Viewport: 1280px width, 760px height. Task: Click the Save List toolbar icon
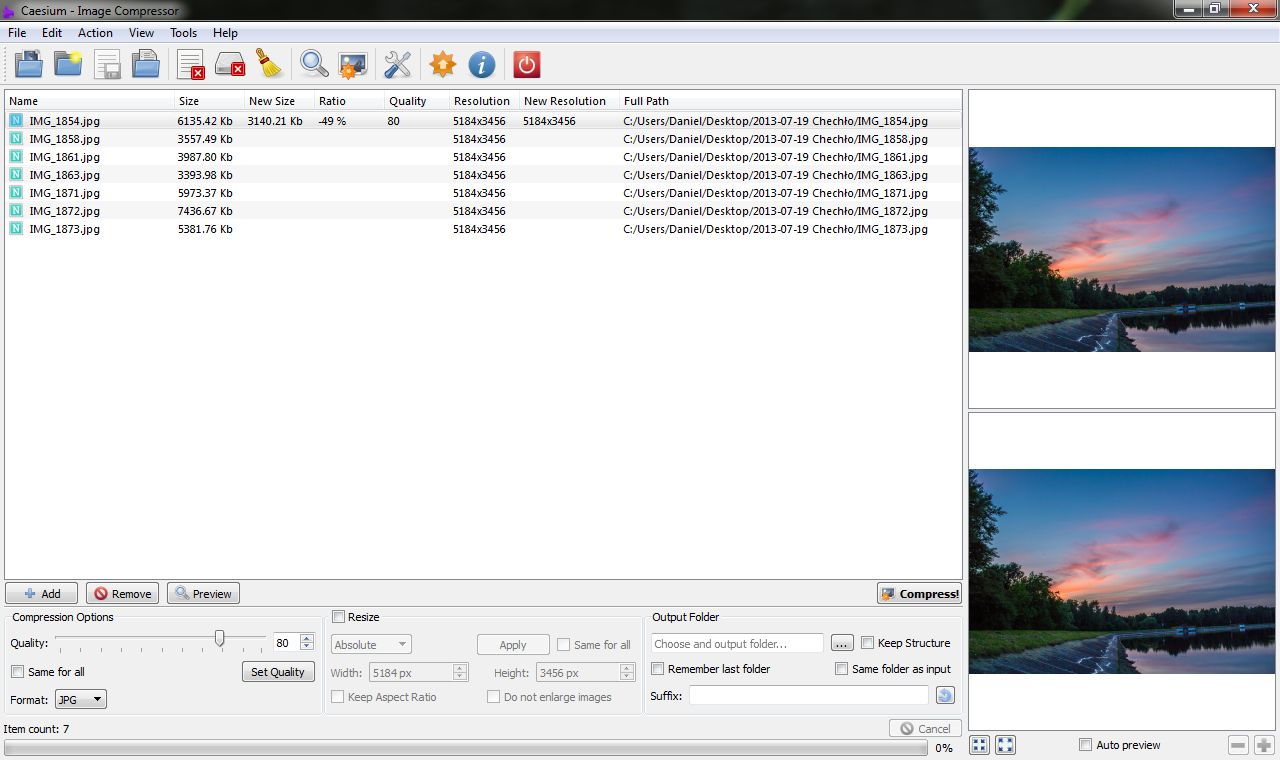(x=107, y=65)
